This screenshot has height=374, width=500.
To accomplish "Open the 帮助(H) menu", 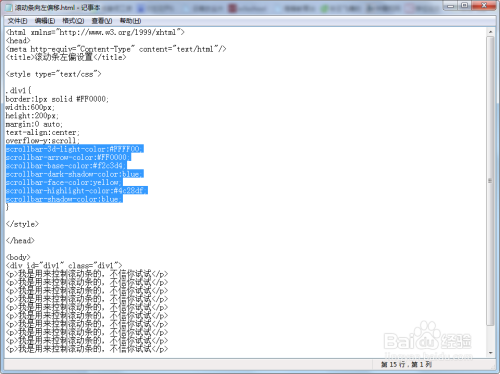I will (130, 21).
